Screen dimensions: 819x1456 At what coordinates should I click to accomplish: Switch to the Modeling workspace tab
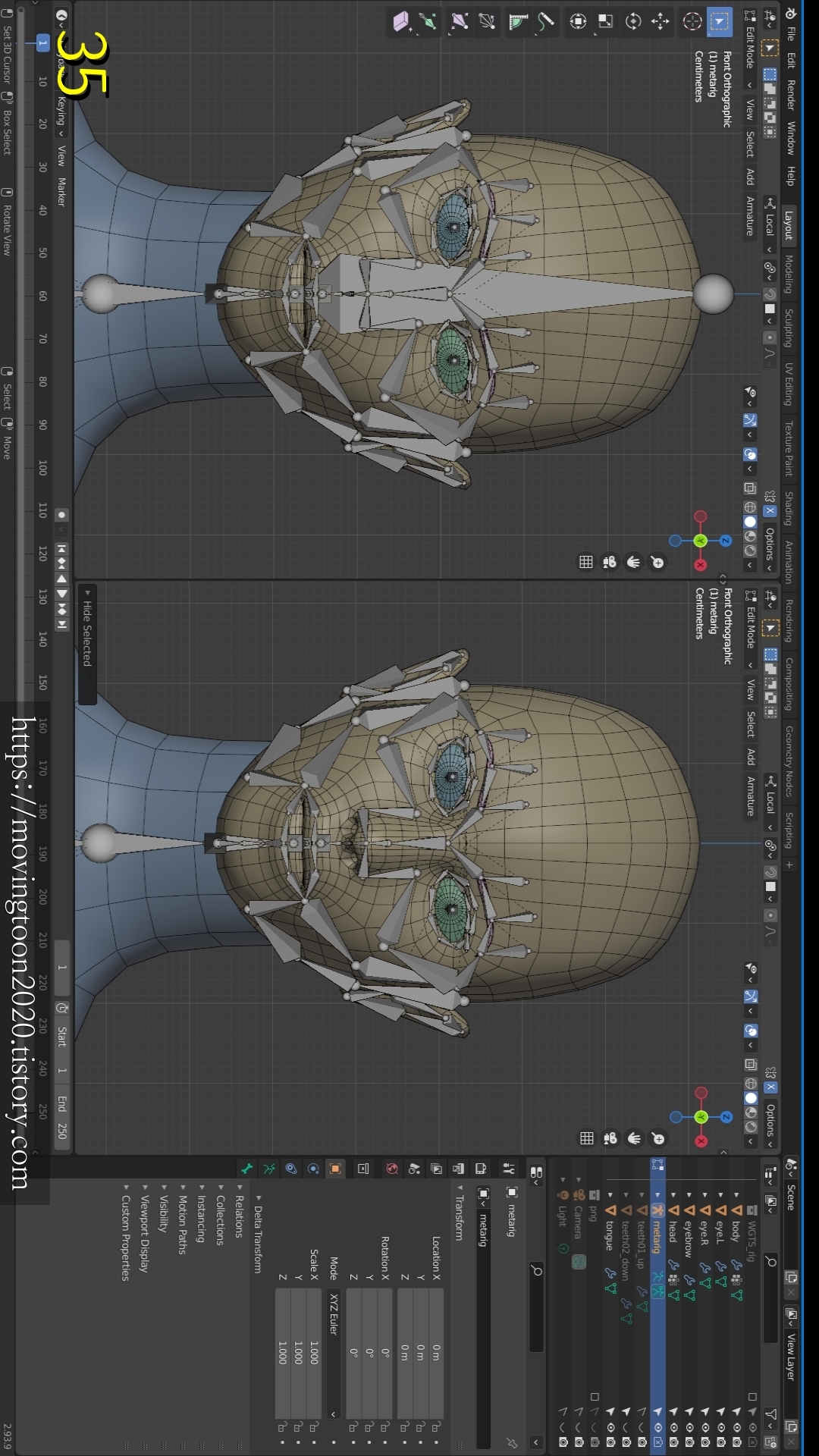point(789,275)
